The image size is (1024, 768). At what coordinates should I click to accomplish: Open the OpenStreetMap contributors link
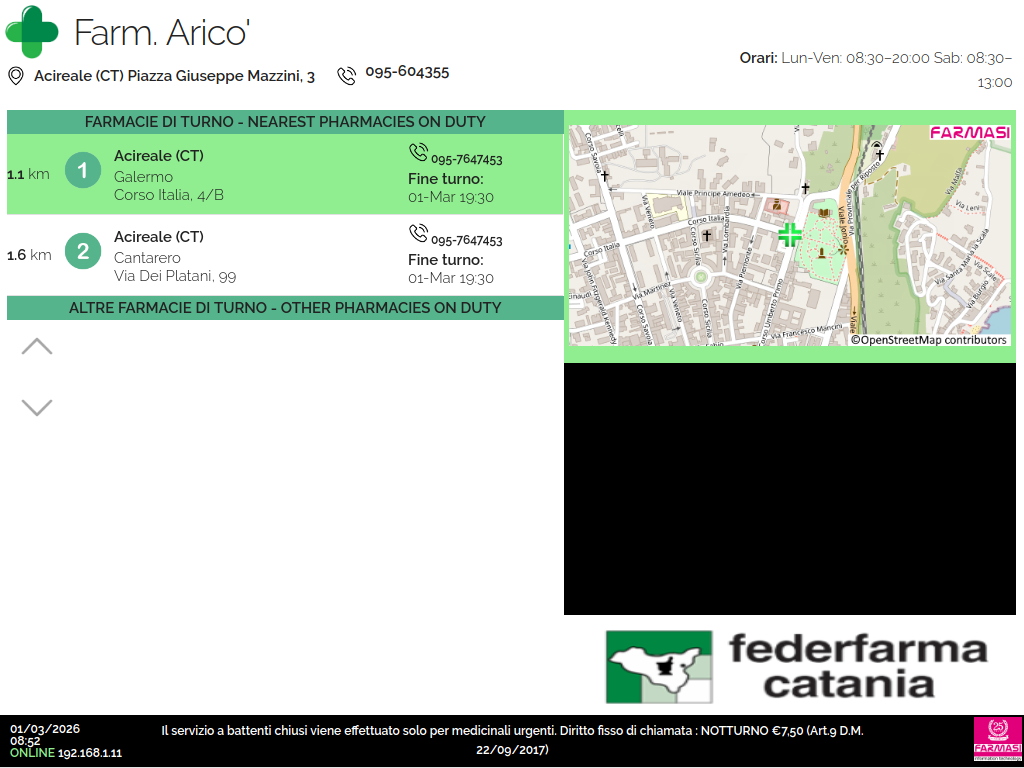929,340
